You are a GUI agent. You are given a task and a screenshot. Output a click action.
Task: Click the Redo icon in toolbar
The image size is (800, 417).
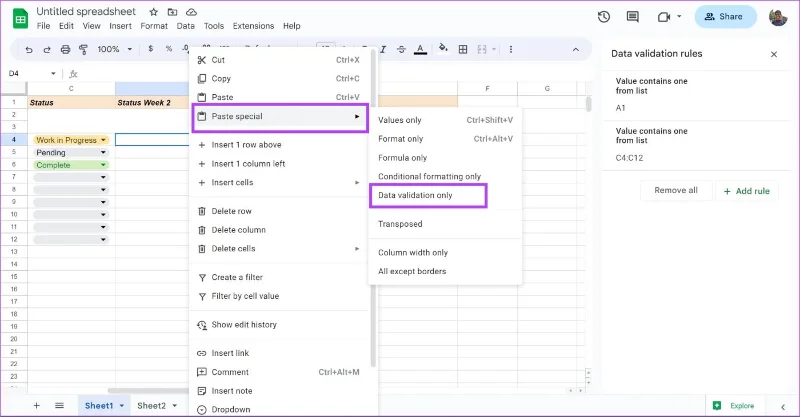click(47, 50)
